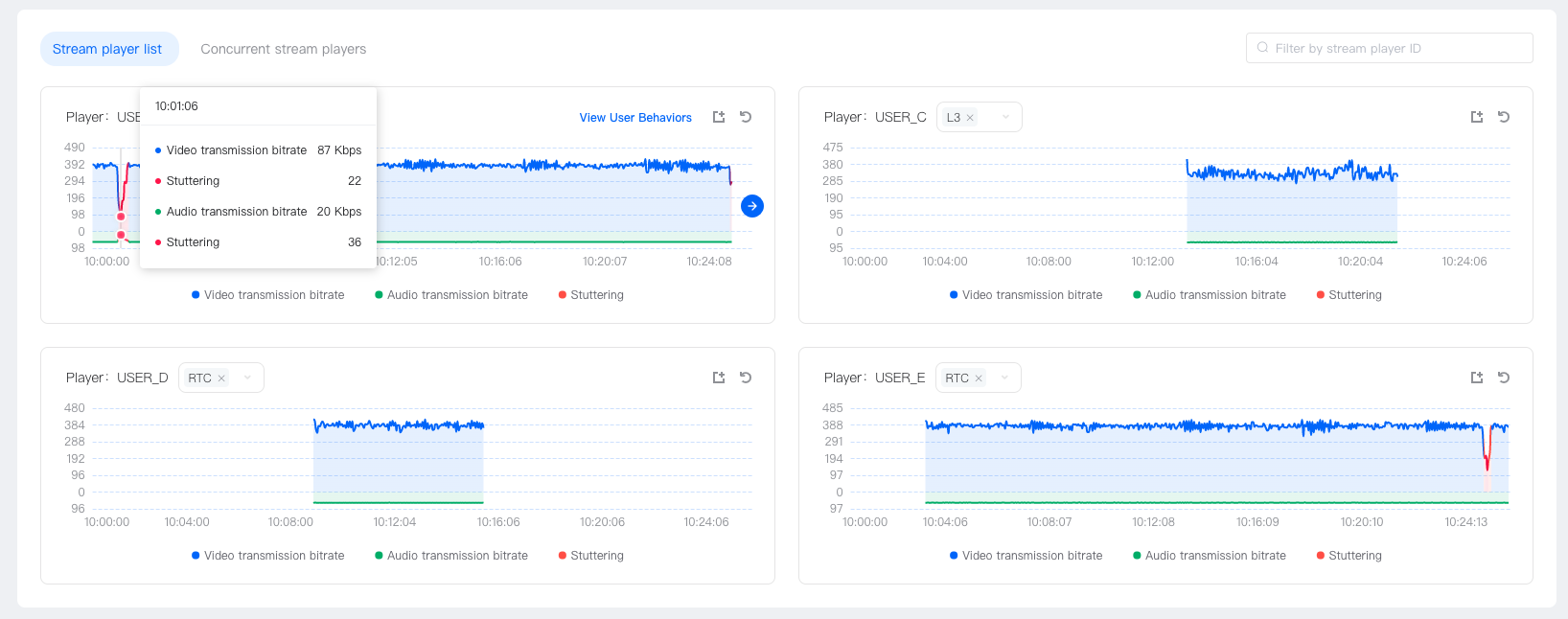Reset the first player chart with refresh icon
The image size is (1568, 619).
[x=746, y=117]
